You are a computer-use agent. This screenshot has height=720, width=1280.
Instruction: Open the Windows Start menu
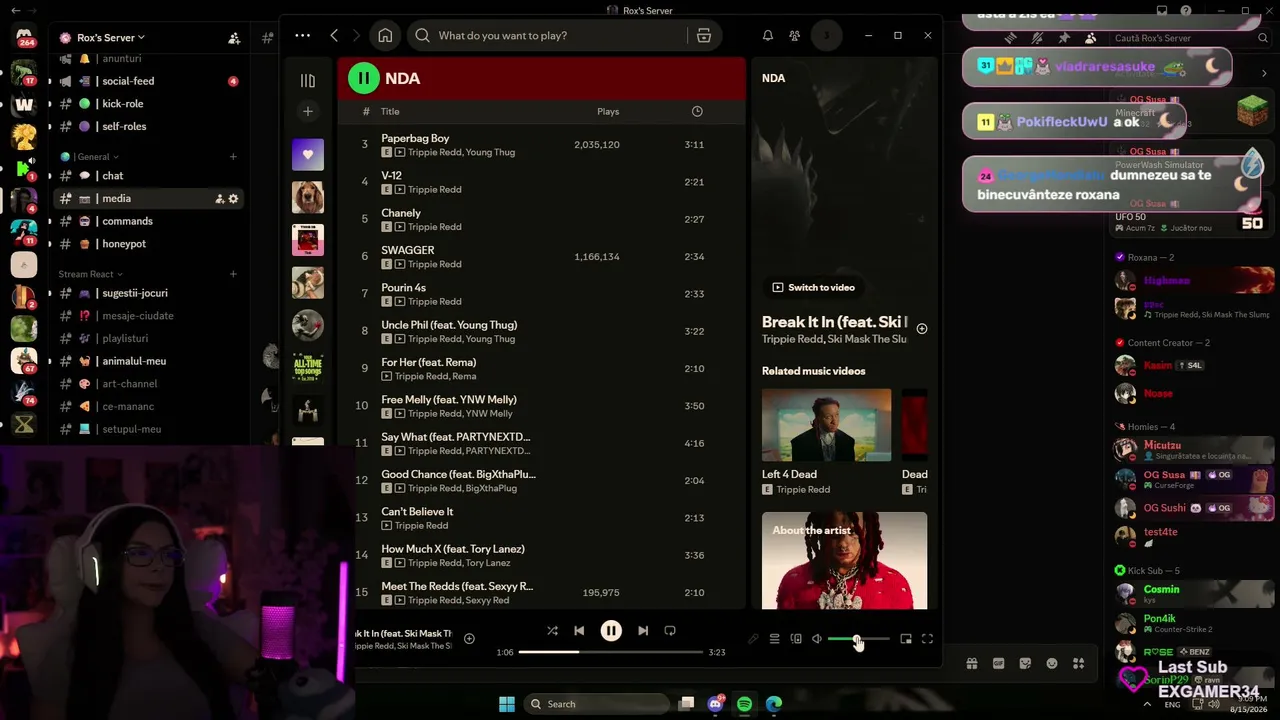pyautogui.click(x=507, y=704)
